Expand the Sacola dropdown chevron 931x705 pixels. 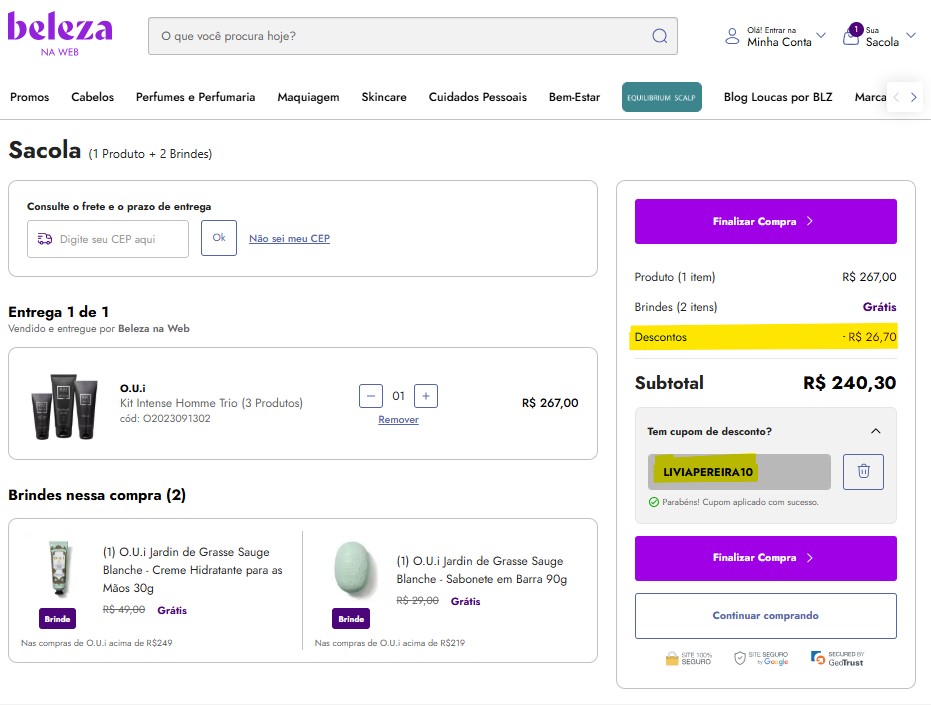tap(910, 36)
